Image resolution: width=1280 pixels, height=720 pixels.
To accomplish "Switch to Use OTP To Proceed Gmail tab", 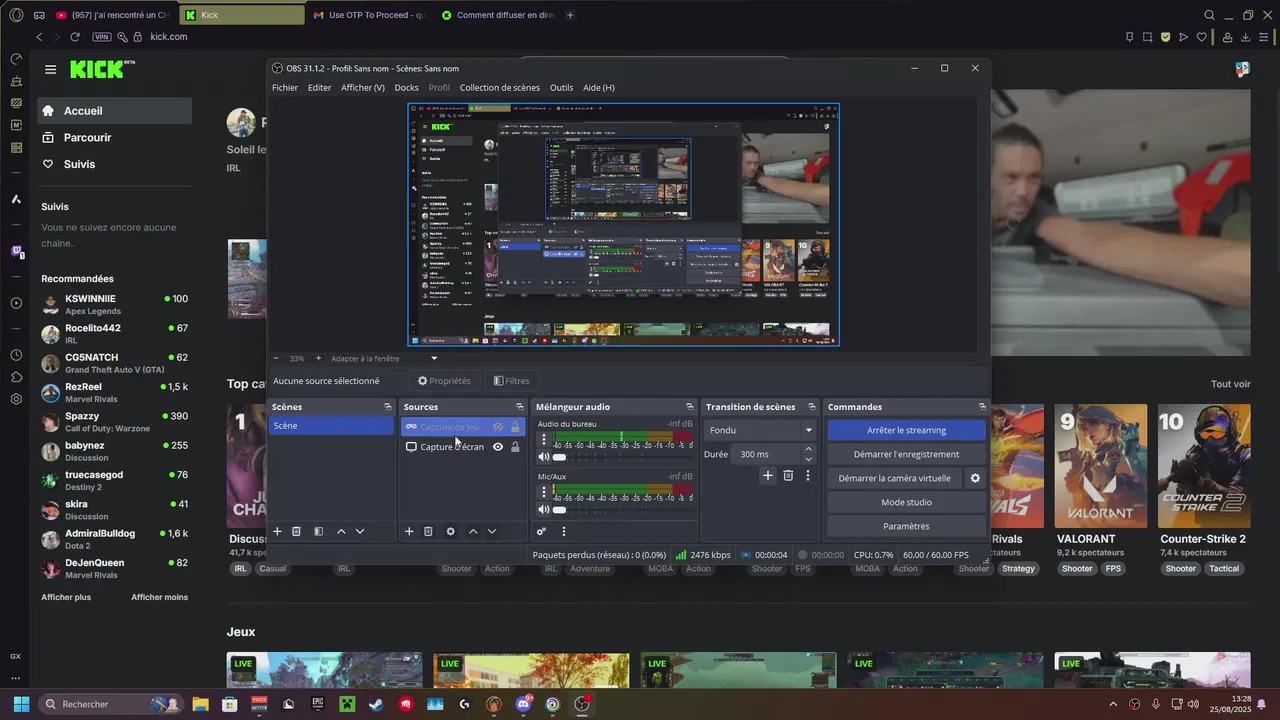I will [x=369, y=15].
